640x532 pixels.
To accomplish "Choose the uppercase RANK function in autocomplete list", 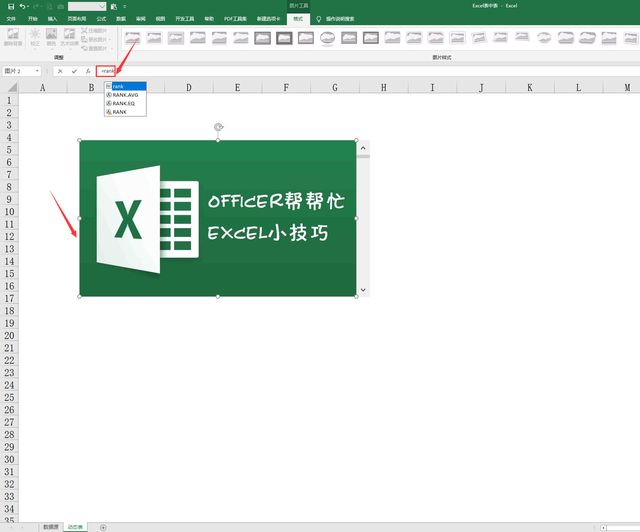I will (x=125, y=112).
